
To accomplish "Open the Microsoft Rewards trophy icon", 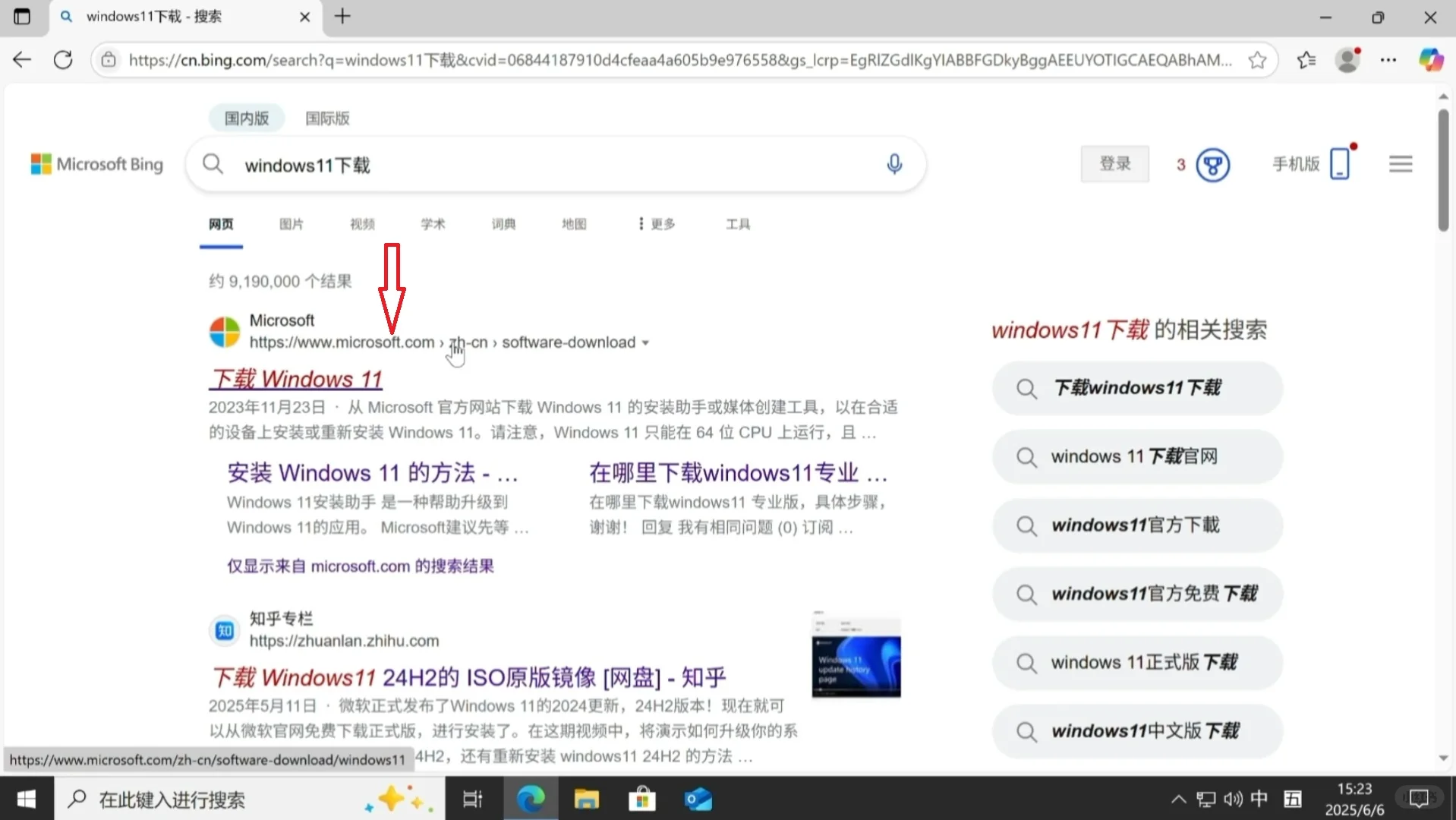I will pyautogui.click(x=1212, y=165).
